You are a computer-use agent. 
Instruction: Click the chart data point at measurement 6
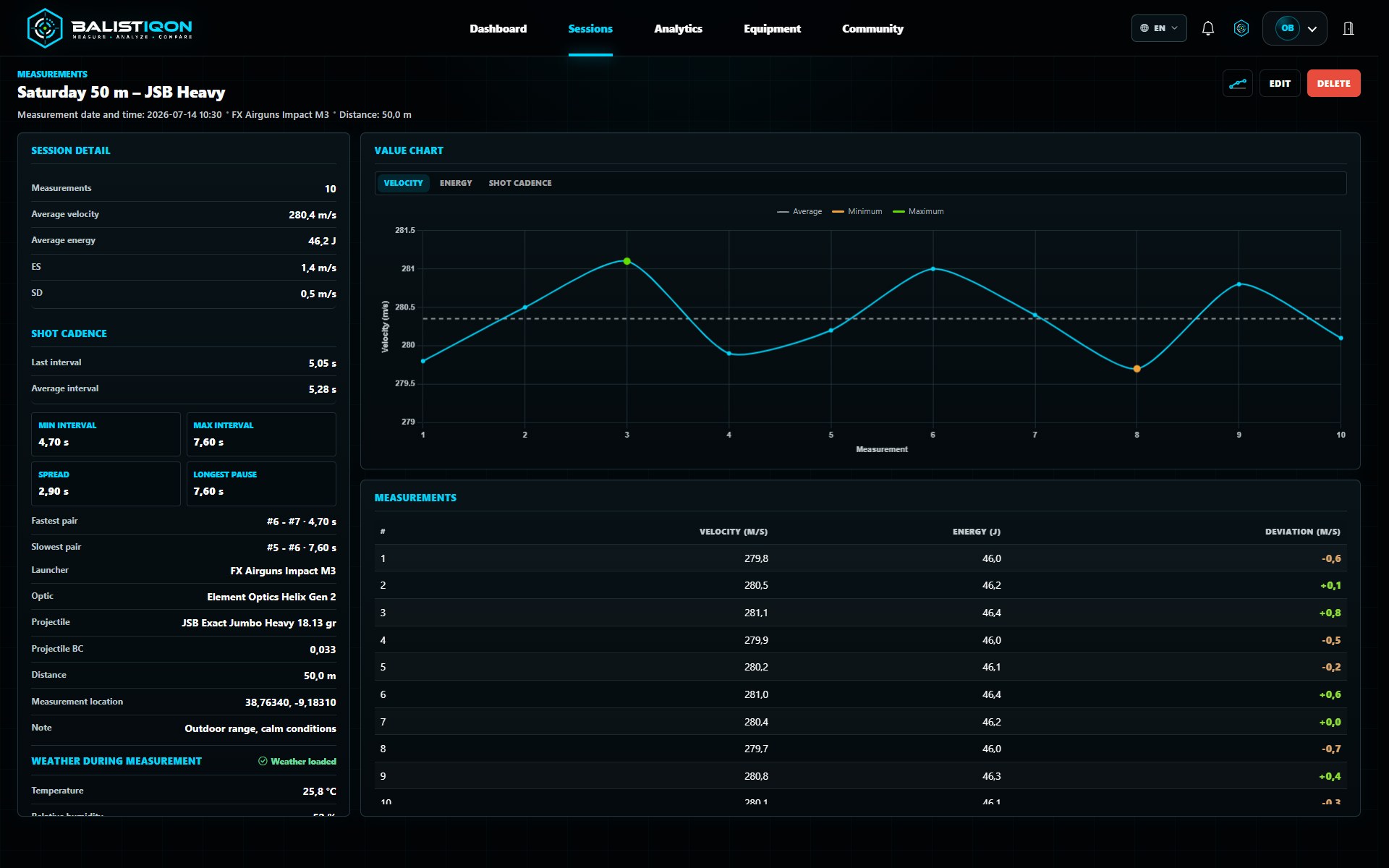pos(933,269)
